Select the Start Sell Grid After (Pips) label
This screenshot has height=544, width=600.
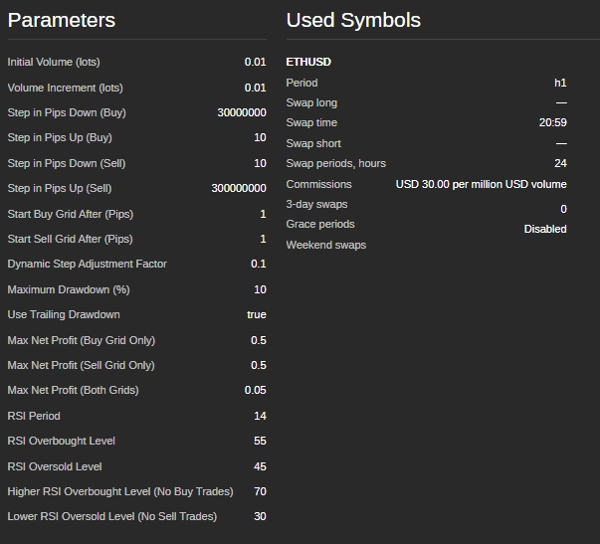(x=70, y=239)
